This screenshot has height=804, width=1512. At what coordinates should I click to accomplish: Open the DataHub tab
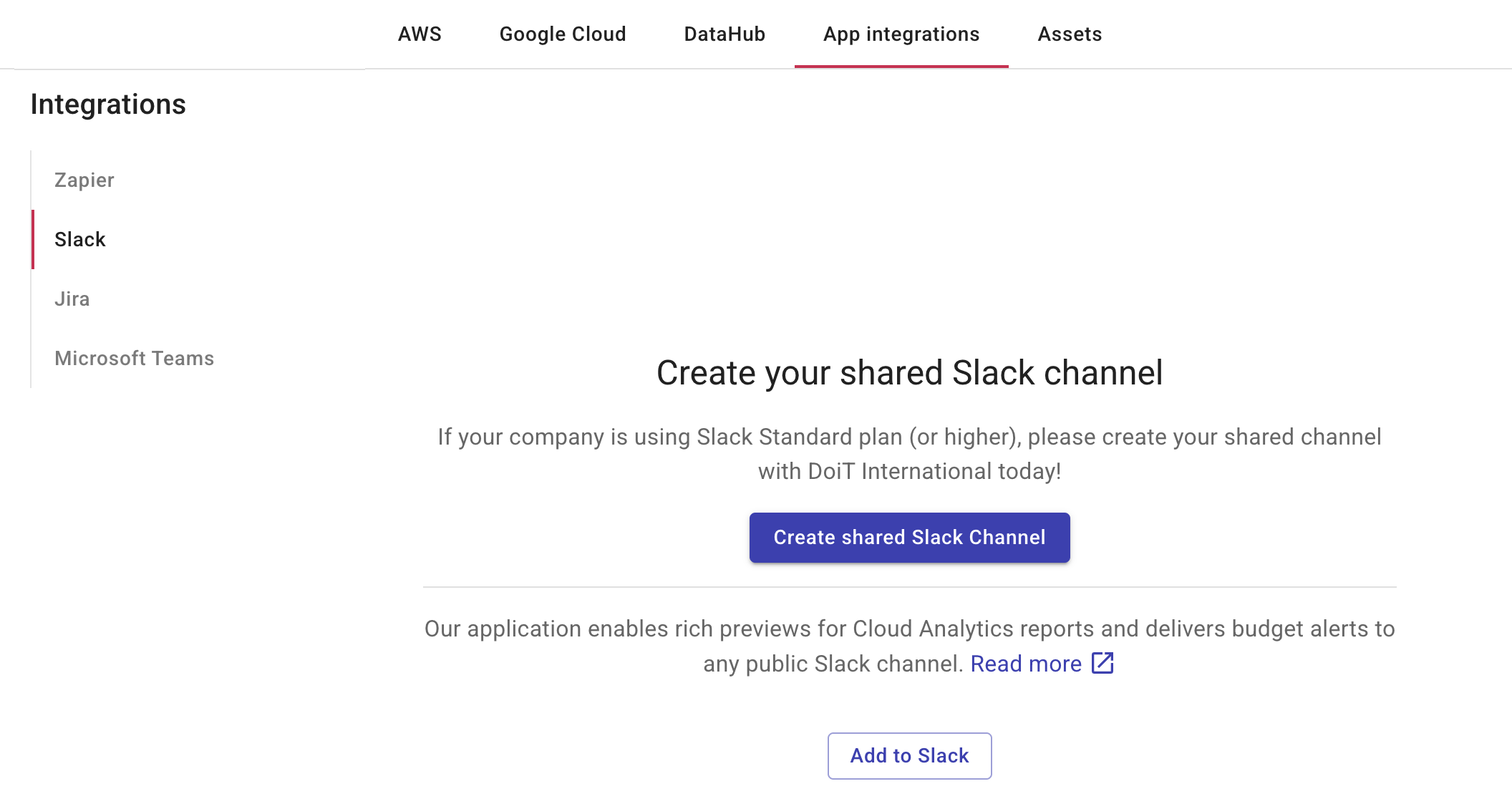(x=724, y=34)
